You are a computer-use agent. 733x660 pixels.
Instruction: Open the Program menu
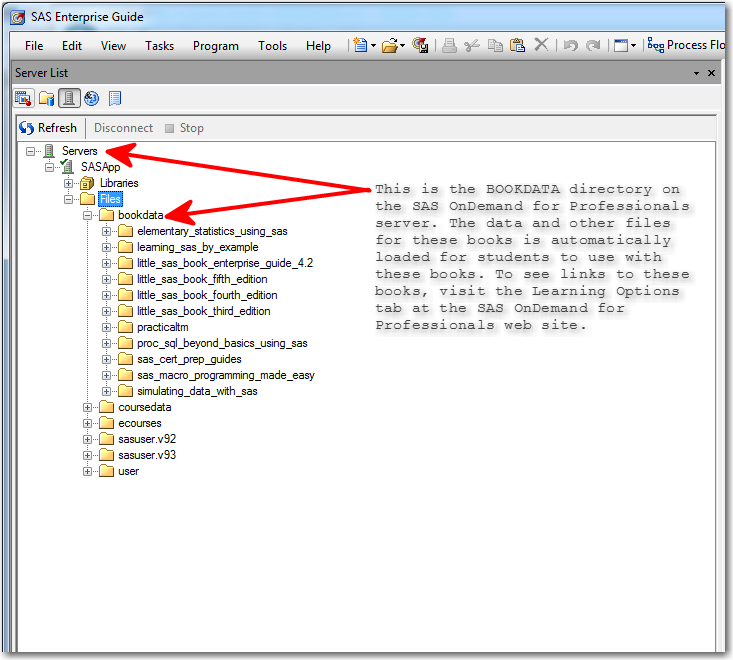(216, 46)
